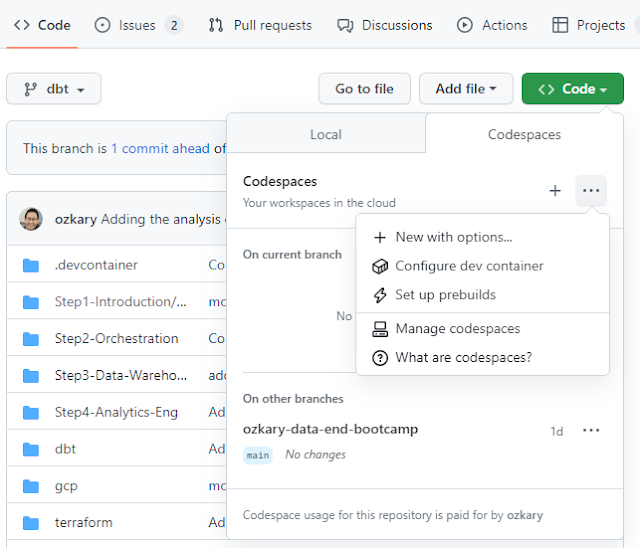Select Configure dev container

tap(482, 266)
